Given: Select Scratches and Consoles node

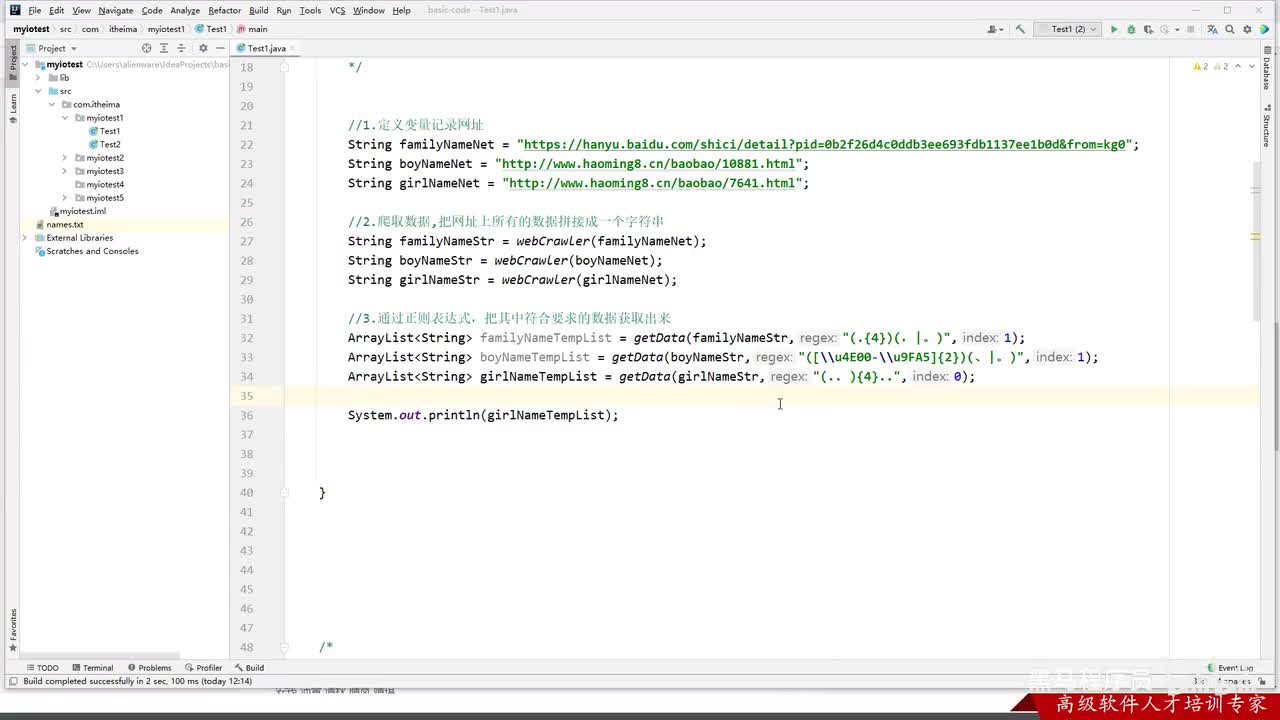Looking at the screenshot, I should point(86,251).
